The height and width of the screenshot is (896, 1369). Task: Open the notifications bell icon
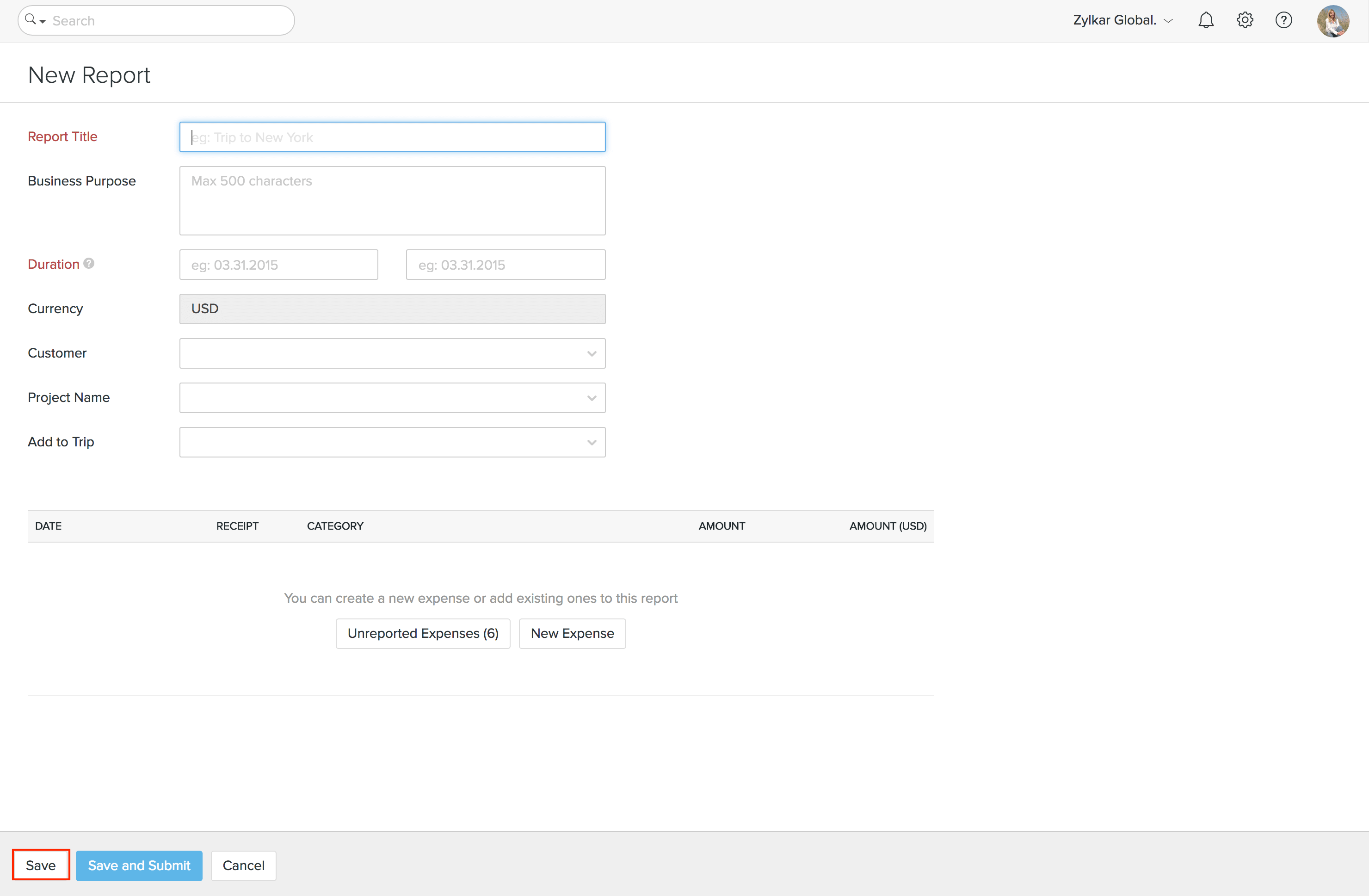click(1206, 20)
